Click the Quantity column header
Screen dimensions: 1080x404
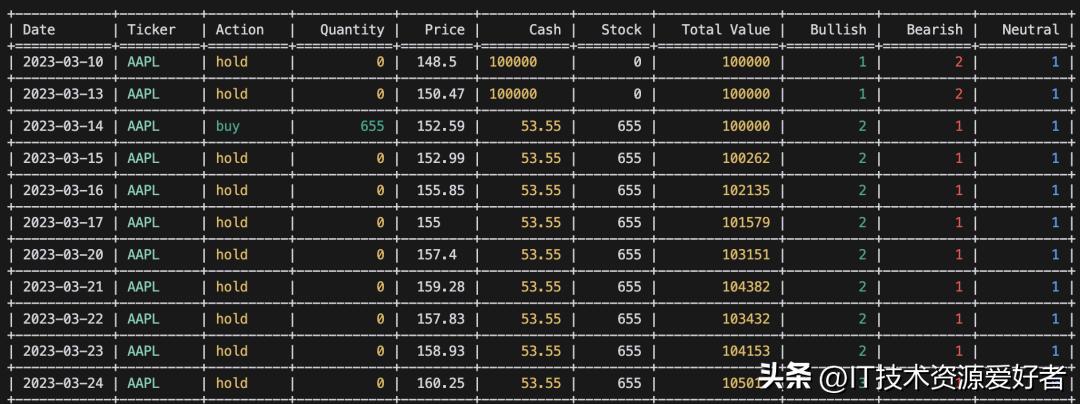[x=352, y=29]
